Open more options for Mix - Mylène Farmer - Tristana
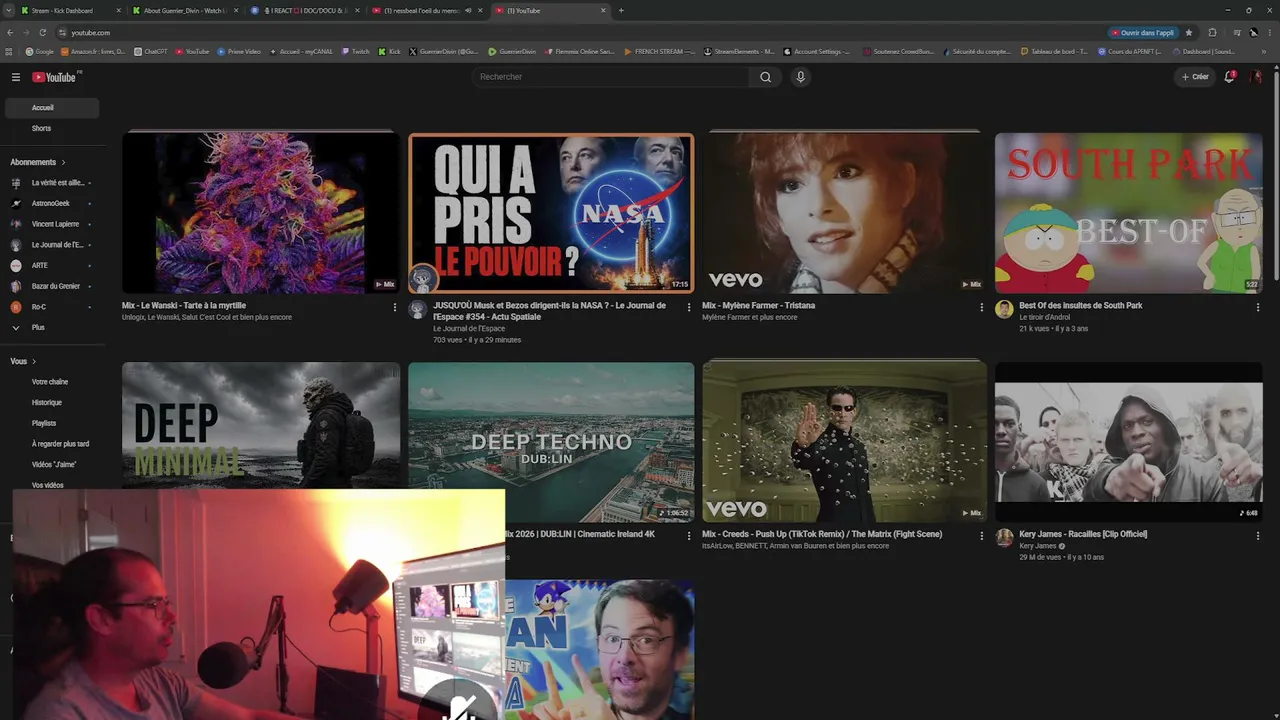Screen dimensions: 1280x720 981,307
